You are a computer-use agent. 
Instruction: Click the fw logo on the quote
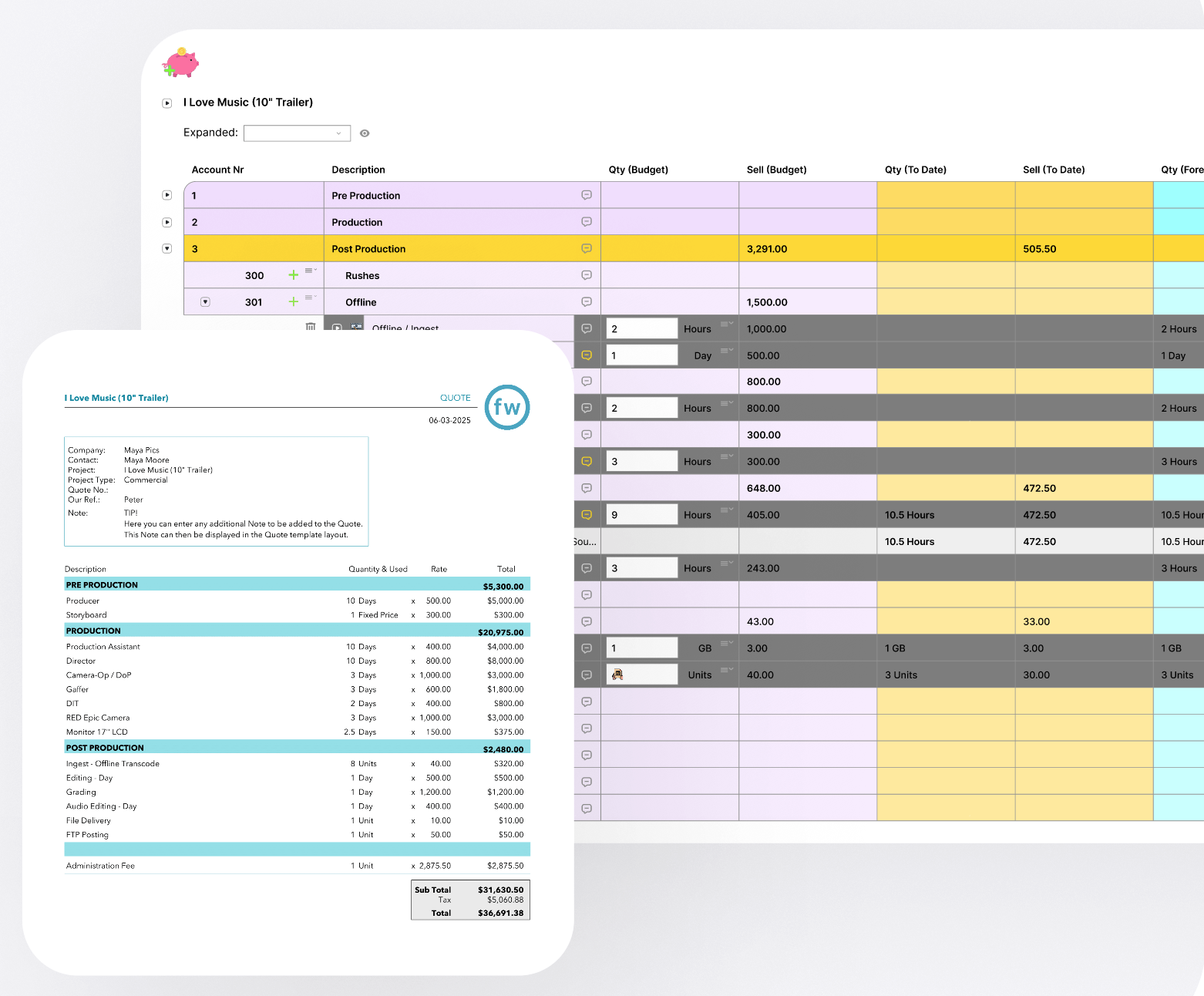tap(507, 407)
